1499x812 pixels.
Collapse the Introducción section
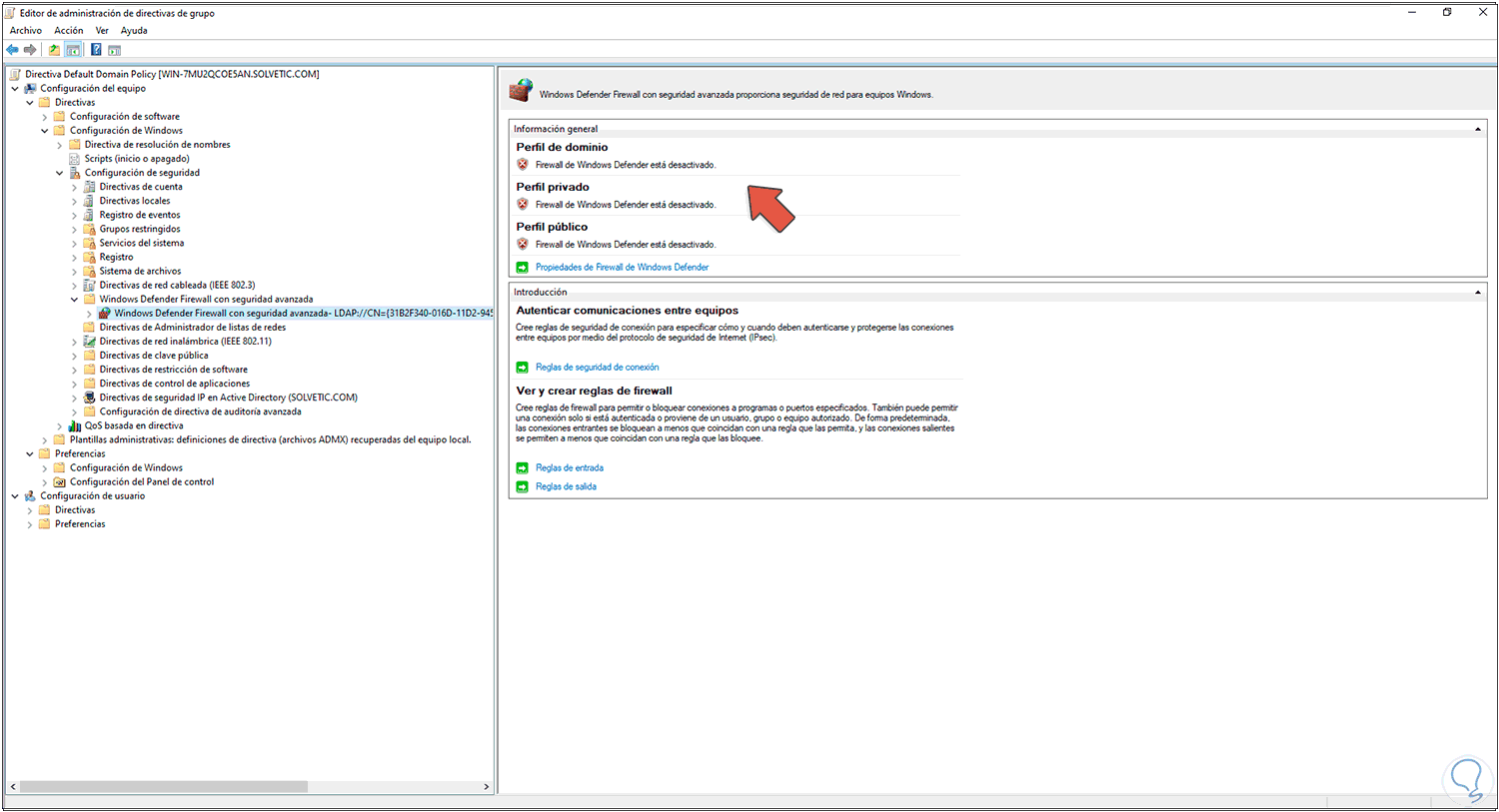pyautogui.click(x=1477, y=292)
